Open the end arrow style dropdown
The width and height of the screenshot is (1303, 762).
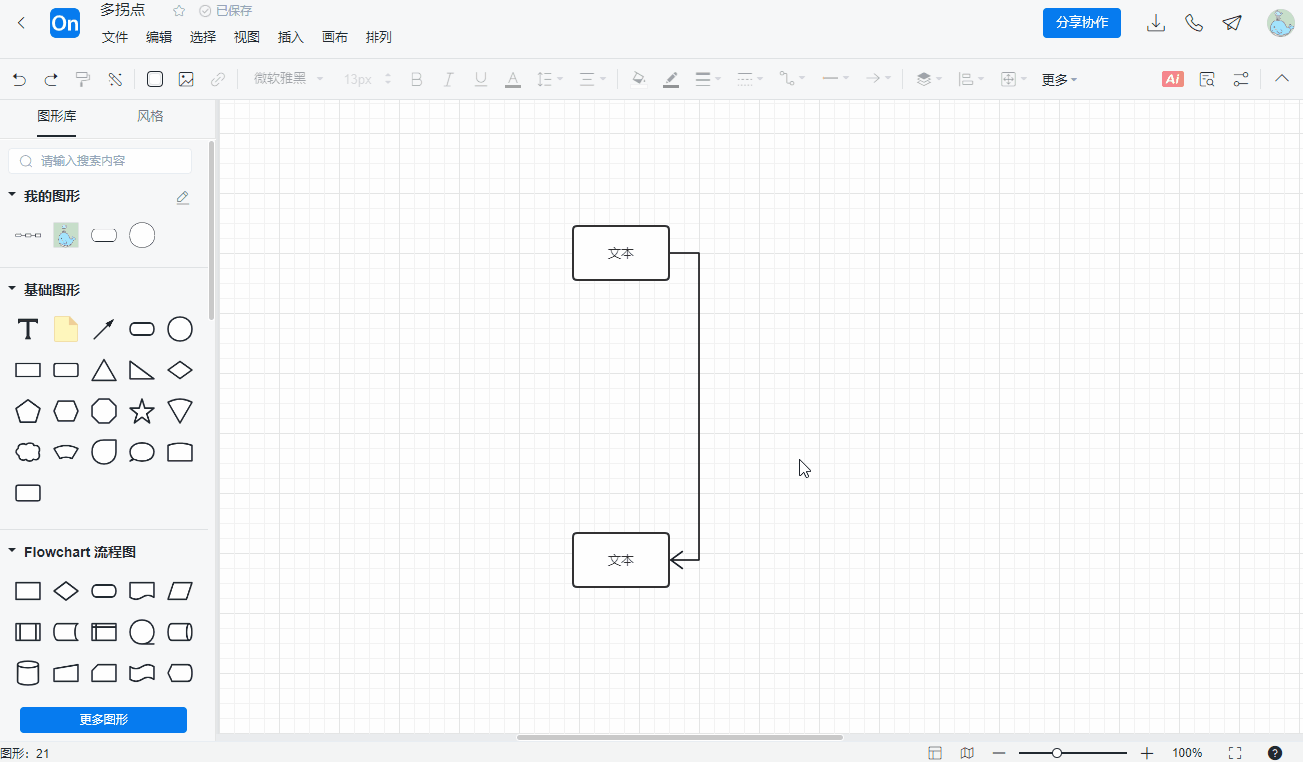[x=878, y=79]
